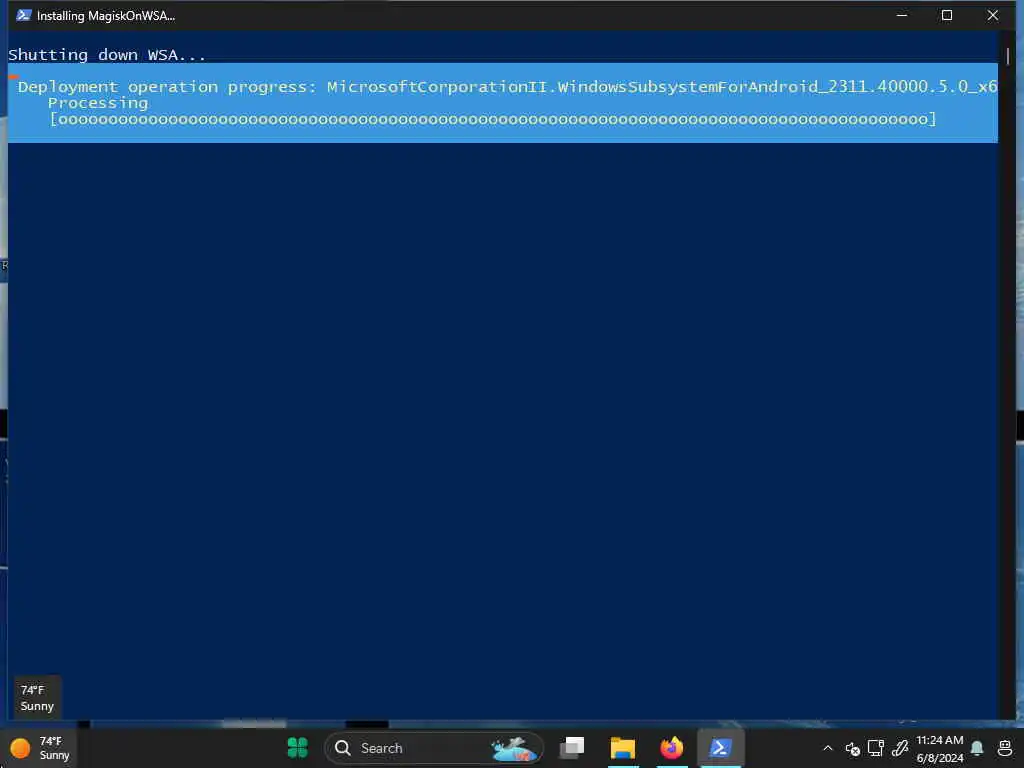The image size is (1024, 768).
Task: Click the deployment progress bar
Action: point(493,119)
